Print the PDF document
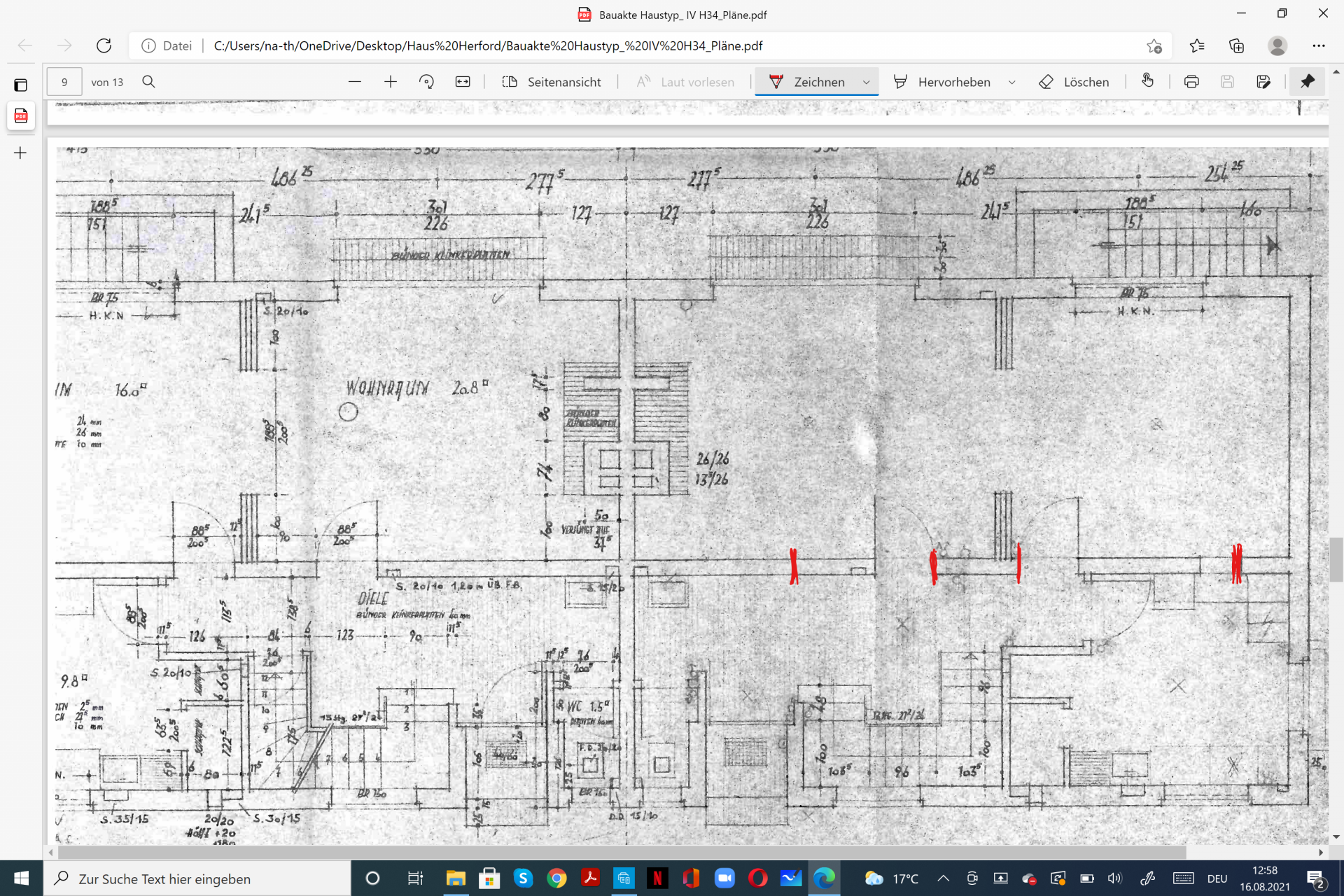Screen dimensions: 1344x896 pyautogui.click(x=1191, y=82)
